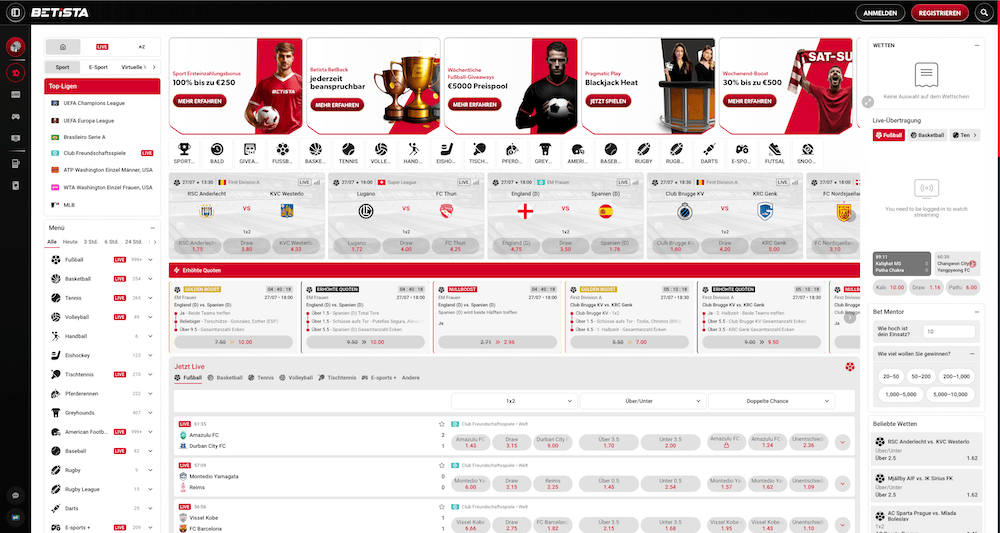Collapse the Bet Mentor panel

[977, 312]
